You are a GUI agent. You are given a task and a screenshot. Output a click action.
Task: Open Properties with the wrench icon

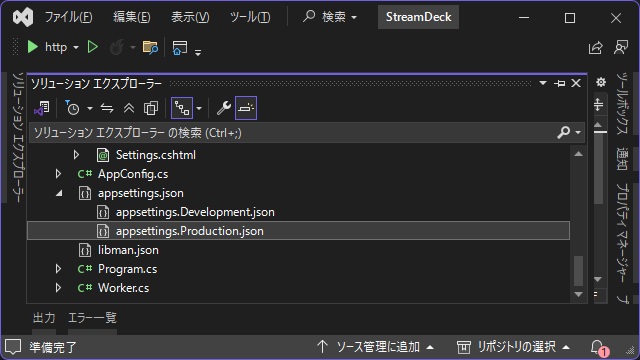(224, 108)
